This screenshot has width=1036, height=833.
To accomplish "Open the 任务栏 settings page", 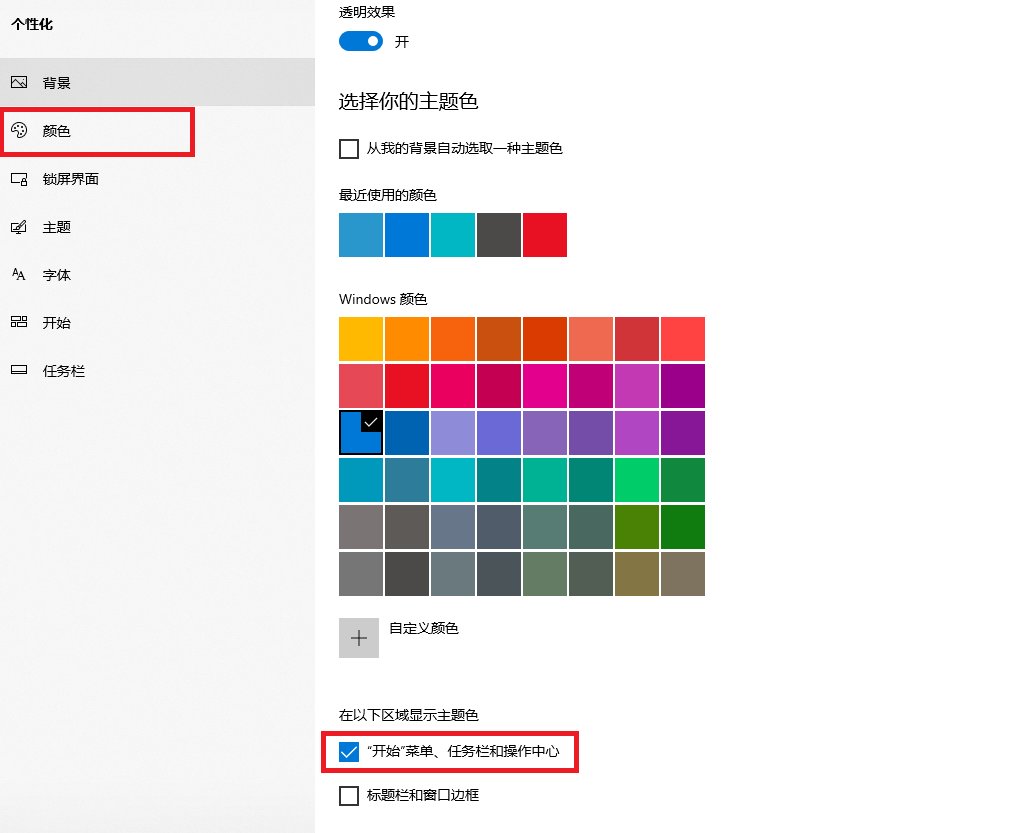I will click(63, 370).
